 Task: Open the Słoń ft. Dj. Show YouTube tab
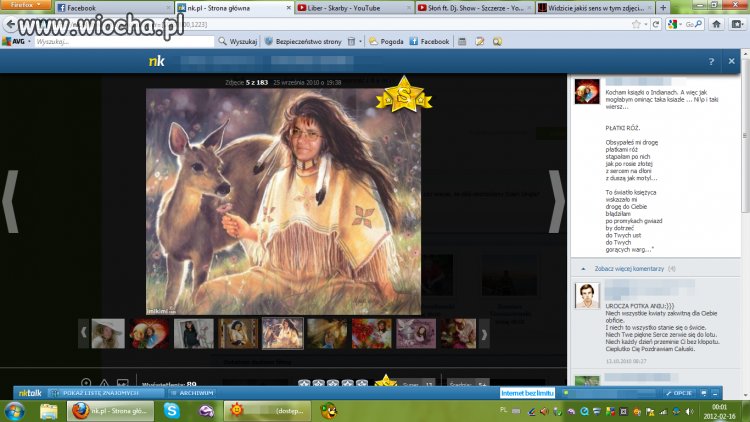(474, 8)
